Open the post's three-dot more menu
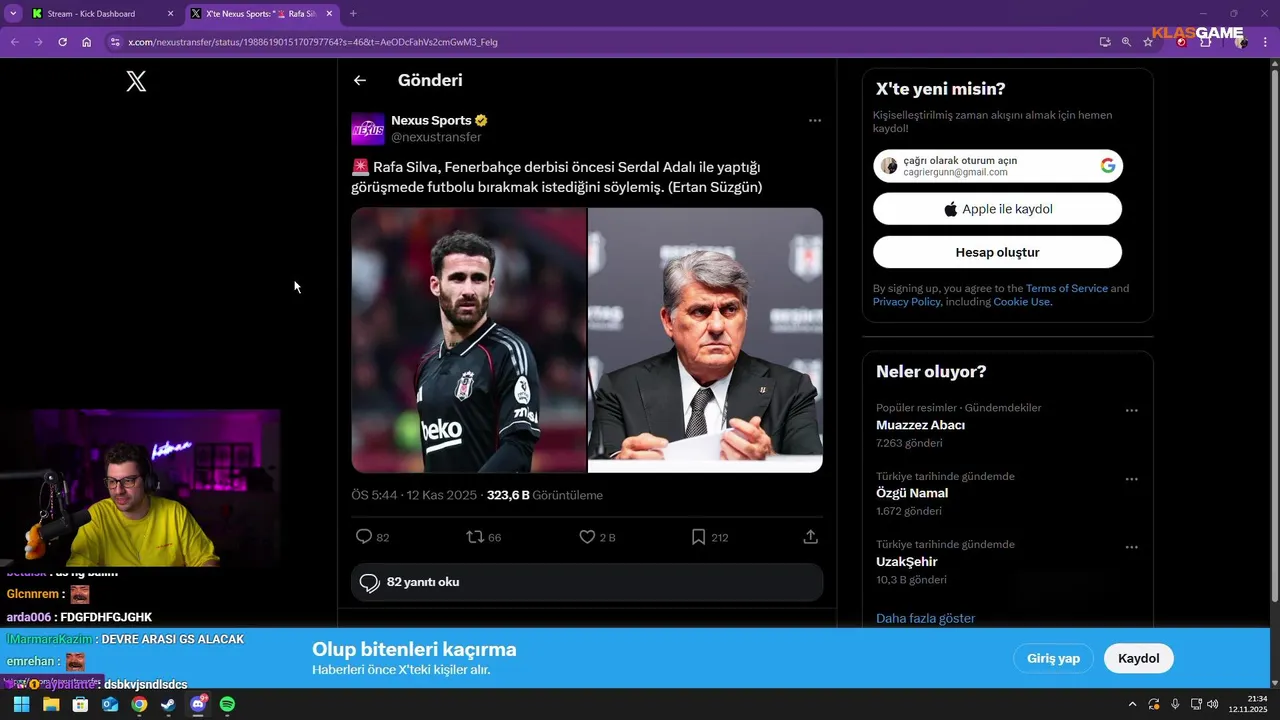The image size is (1280, 720). pos(815,121)
